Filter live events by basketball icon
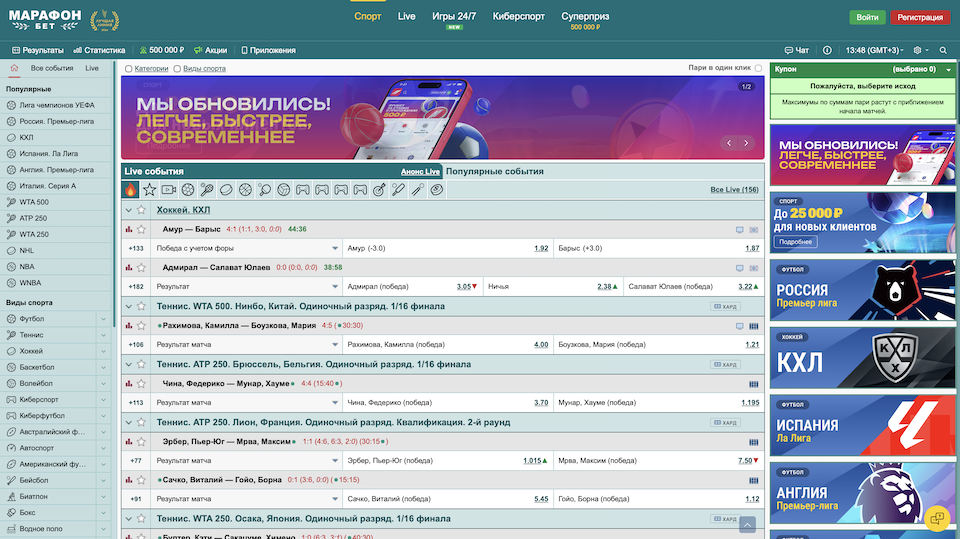Screen dimensions: 960x539 pos(246,190)
